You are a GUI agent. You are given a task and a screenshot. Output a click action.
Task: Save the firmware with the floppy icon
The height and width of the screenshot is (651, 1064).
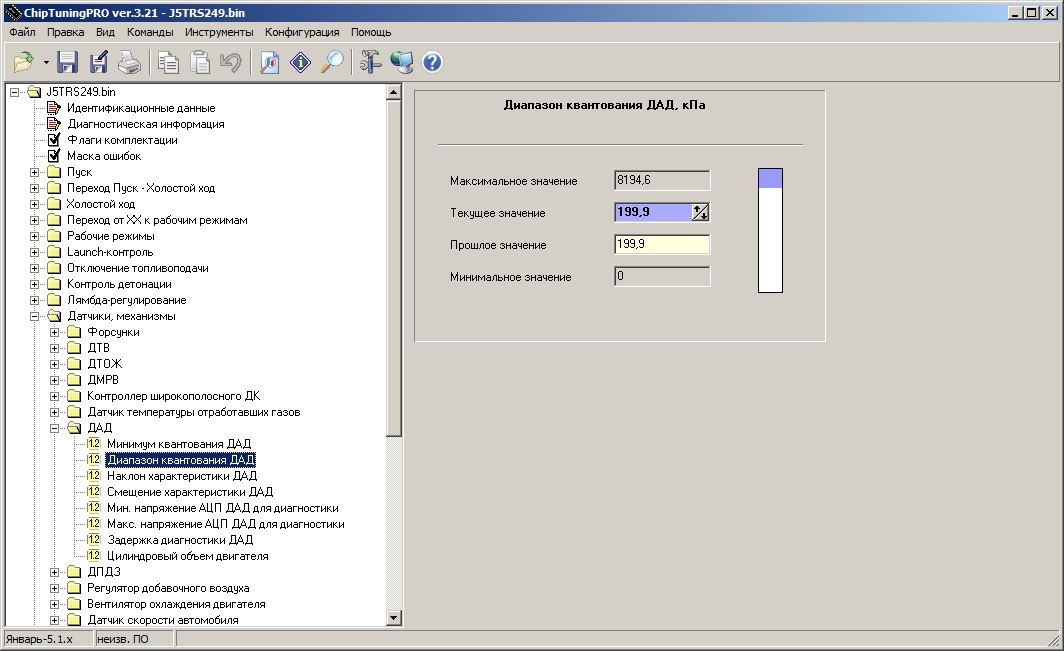68,63
